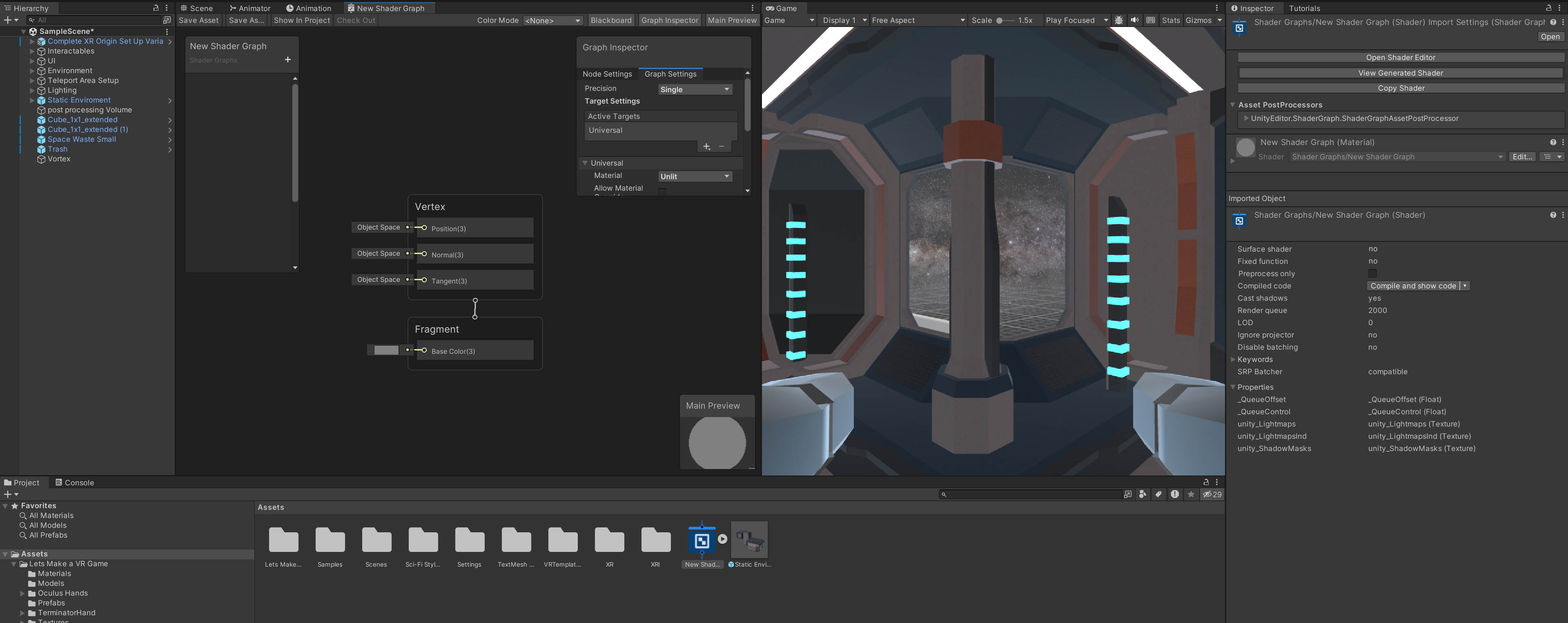Switch to the Node Settings tab

[607, 74]
